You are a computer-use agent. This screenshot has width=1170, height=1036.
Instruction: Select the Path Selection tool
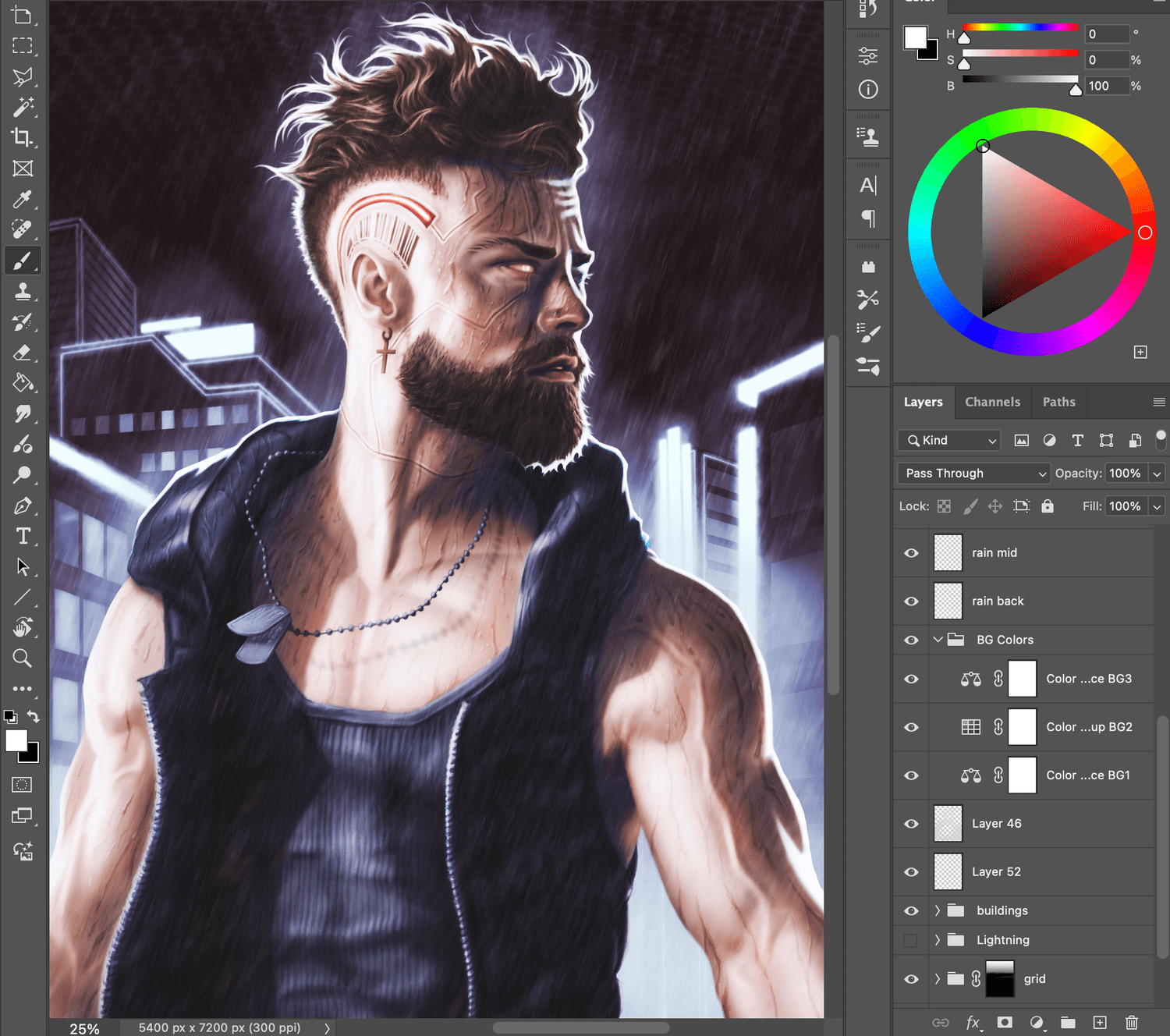coord(23,567)
